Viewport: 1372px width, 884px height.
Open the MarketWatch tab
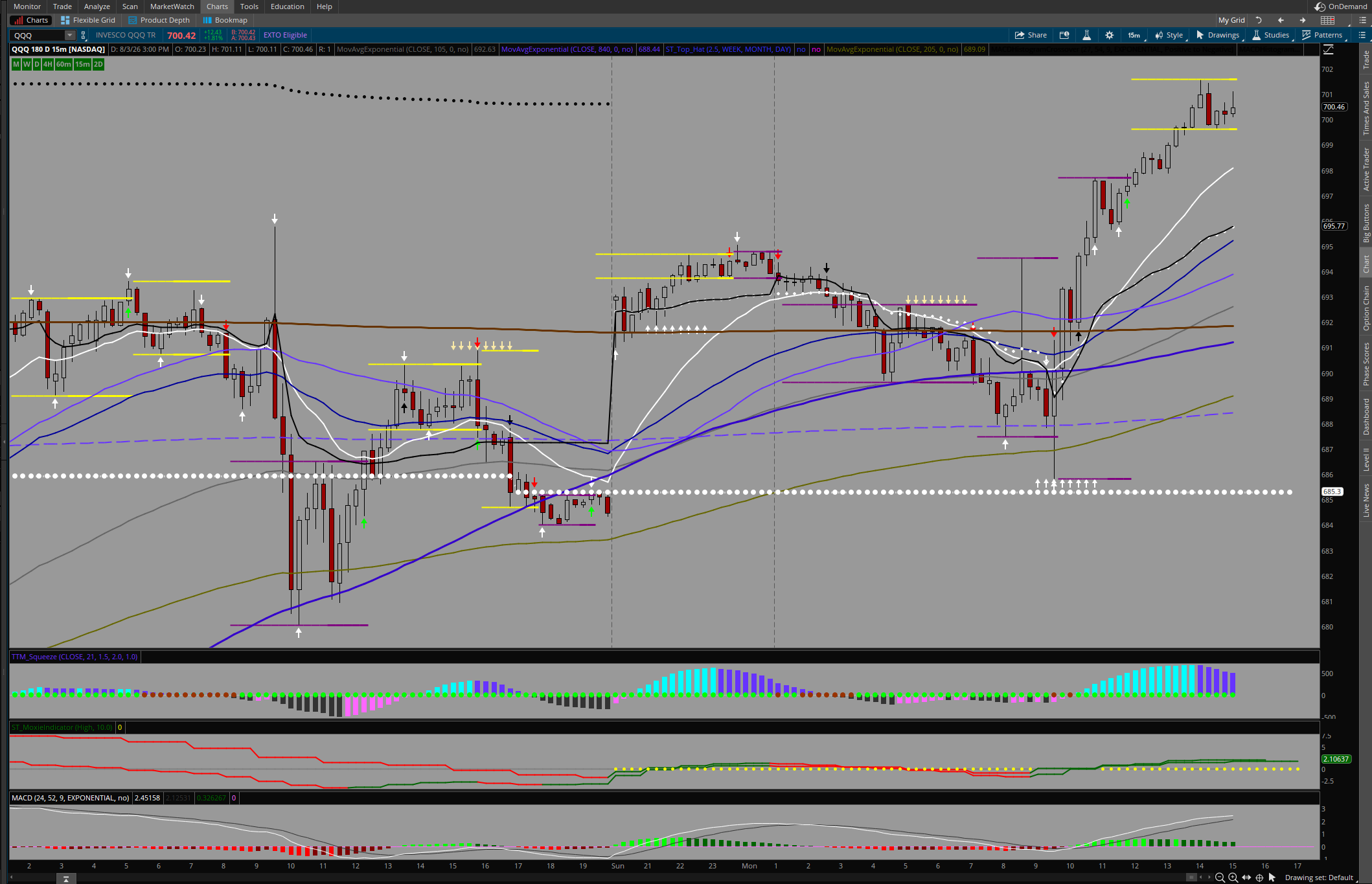[x=172, y=6]
